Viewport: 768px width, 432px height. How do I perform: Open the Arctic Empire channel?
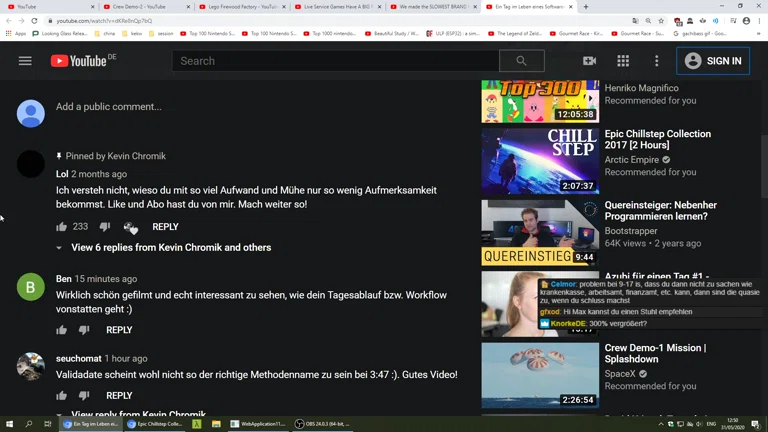[x=631, y=160]
